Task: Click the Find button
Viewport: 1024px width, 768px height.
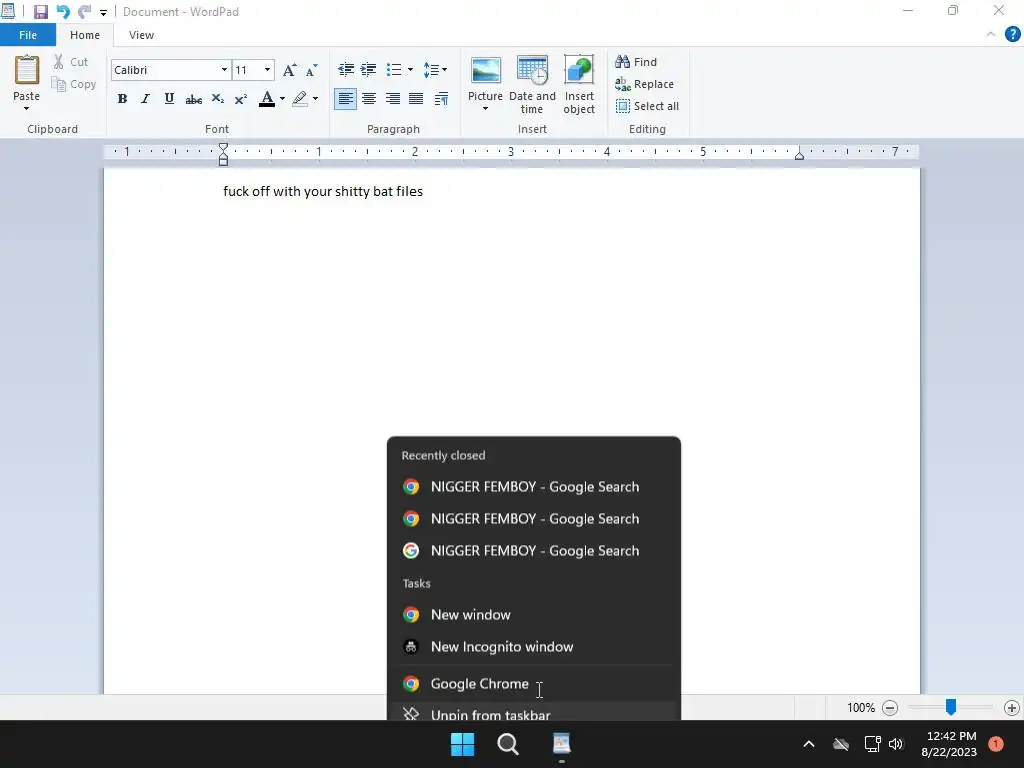Action: [636, 62]
